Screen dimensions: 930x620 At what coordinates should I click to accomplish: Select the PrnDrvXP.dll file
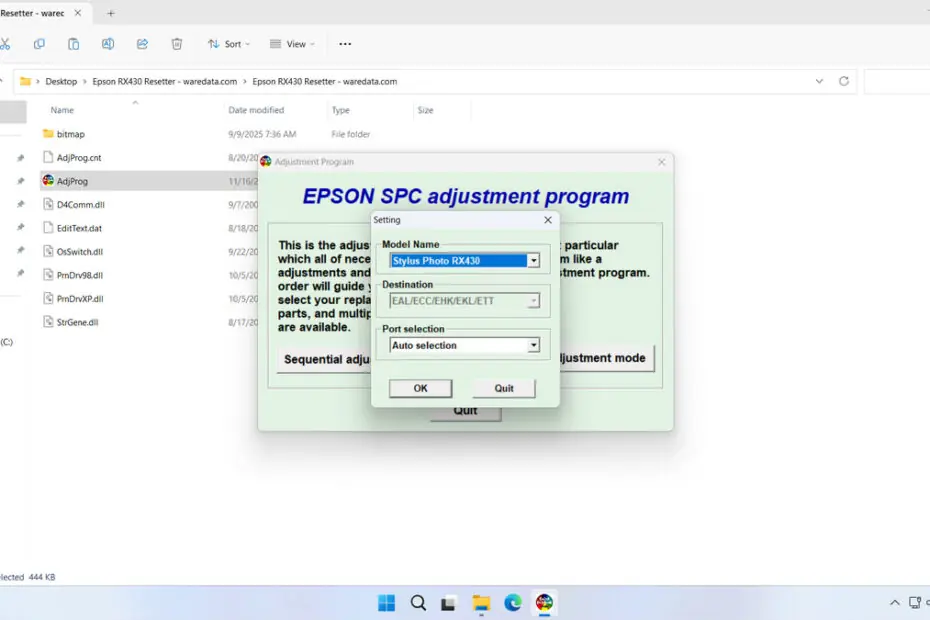click(79, 298)
